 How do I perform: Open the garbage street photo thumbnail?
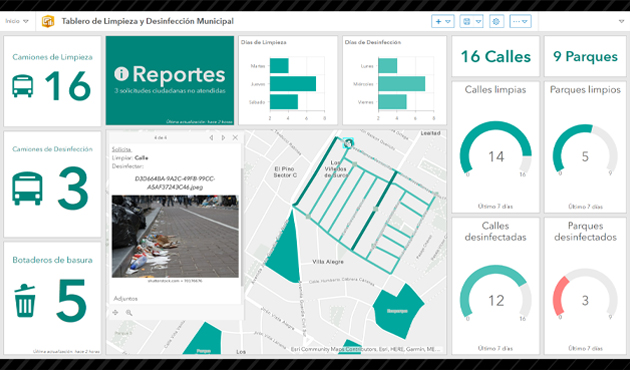click(175, 236)
